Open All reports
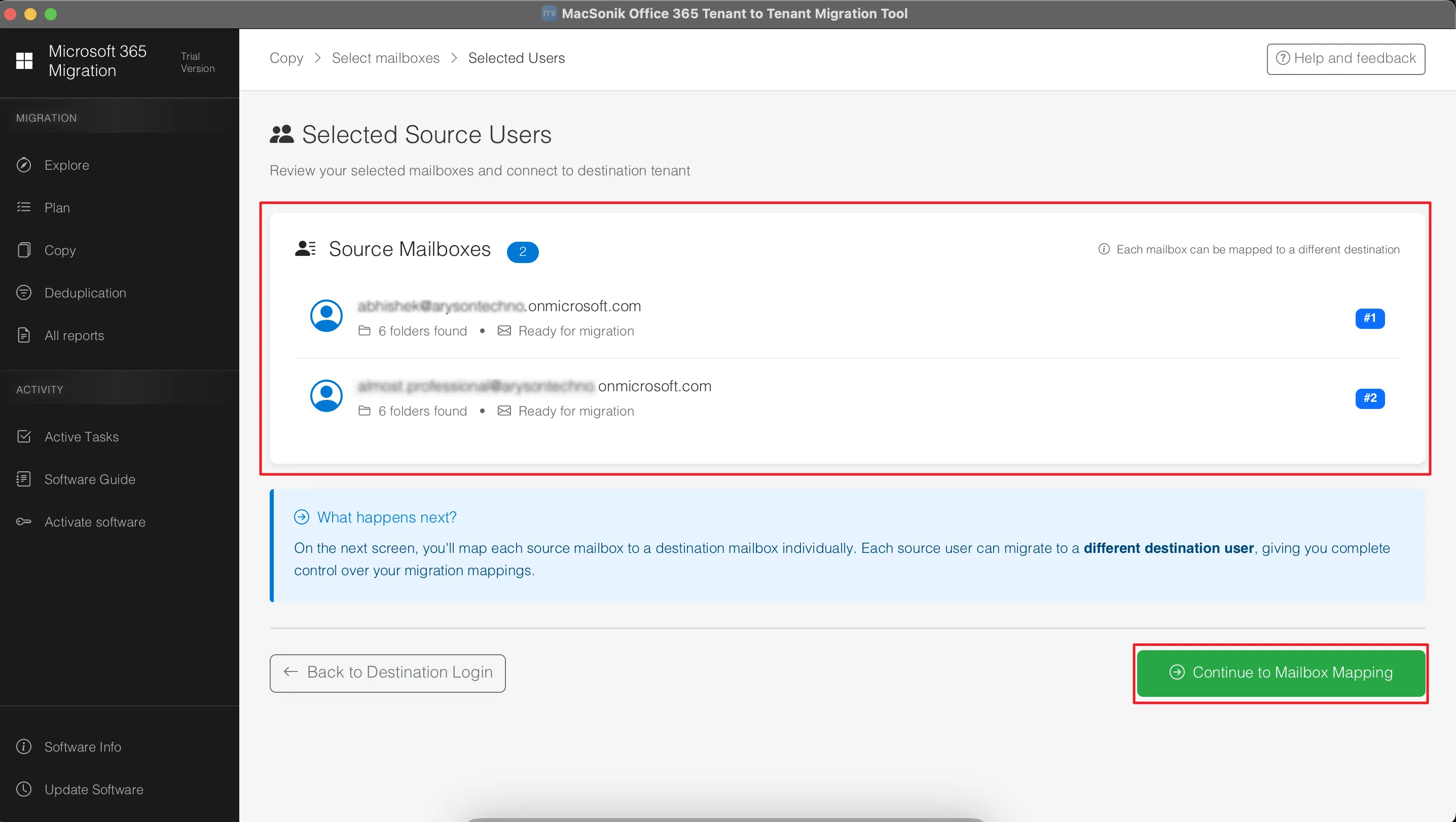This screenshot has height=822, width=1456. click(x=74, y=335)
